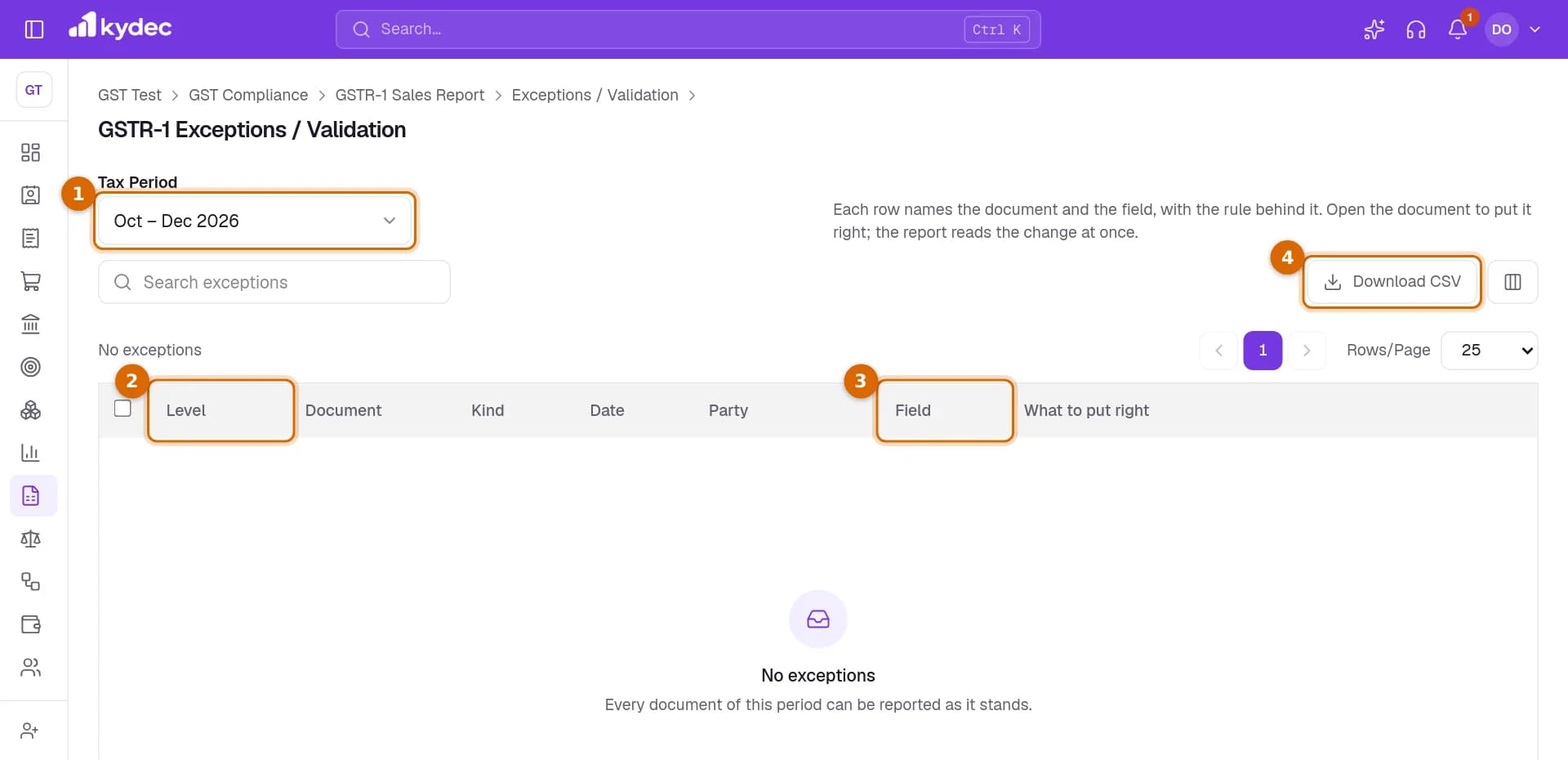The height and width of the screenshot is (760, 1568).
Task: Change the Rows/Page dropdown value
Action: click(x=1490, y=351)
